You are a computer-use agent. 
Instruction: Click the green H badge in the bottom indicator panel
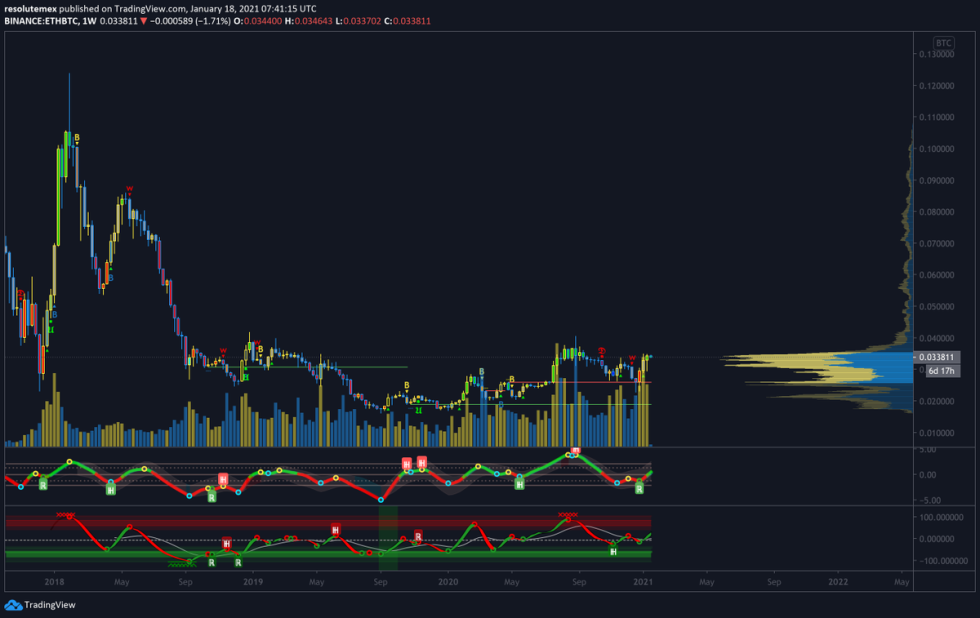613,550
